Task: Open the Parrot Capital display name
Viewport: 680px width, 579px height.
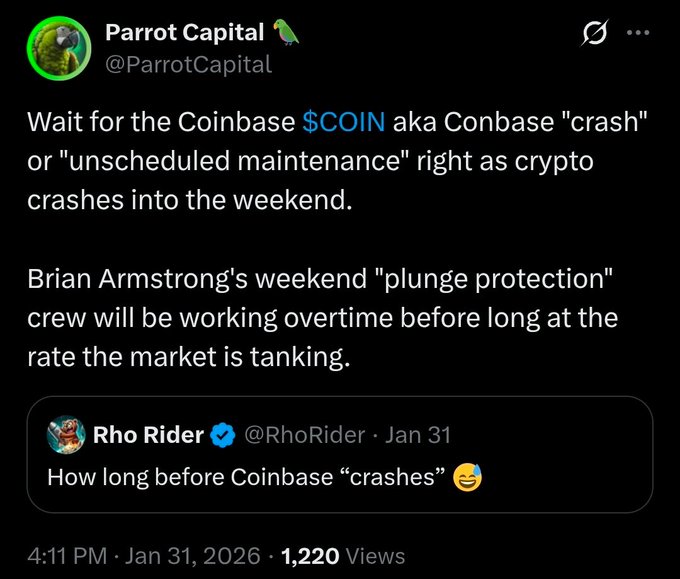Action: [184, 33]
